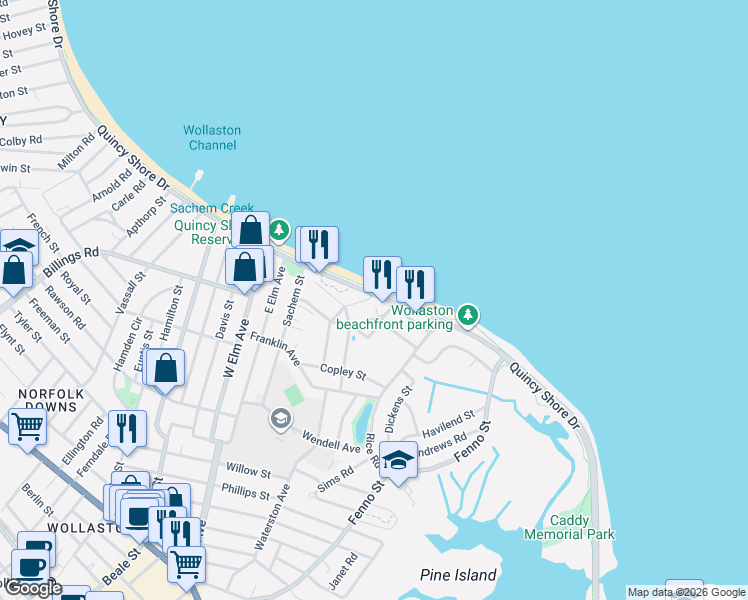Click the Waterston Ave street label
Screen dimensions: 748x600
[272, 517]
